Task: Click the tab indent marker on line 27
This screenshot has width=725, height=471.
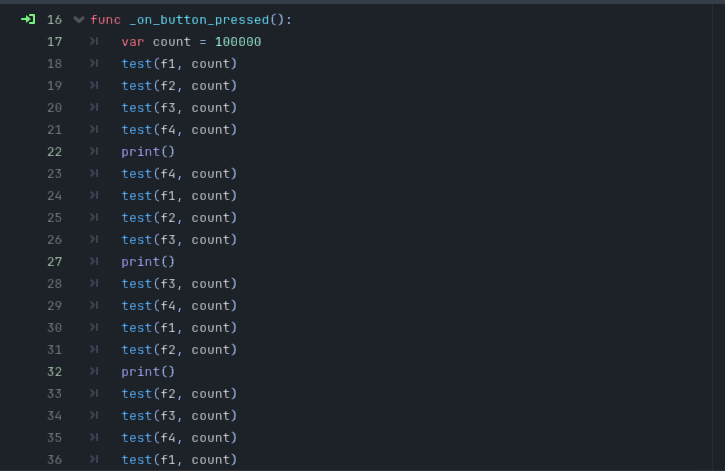Action: point(94,261)
